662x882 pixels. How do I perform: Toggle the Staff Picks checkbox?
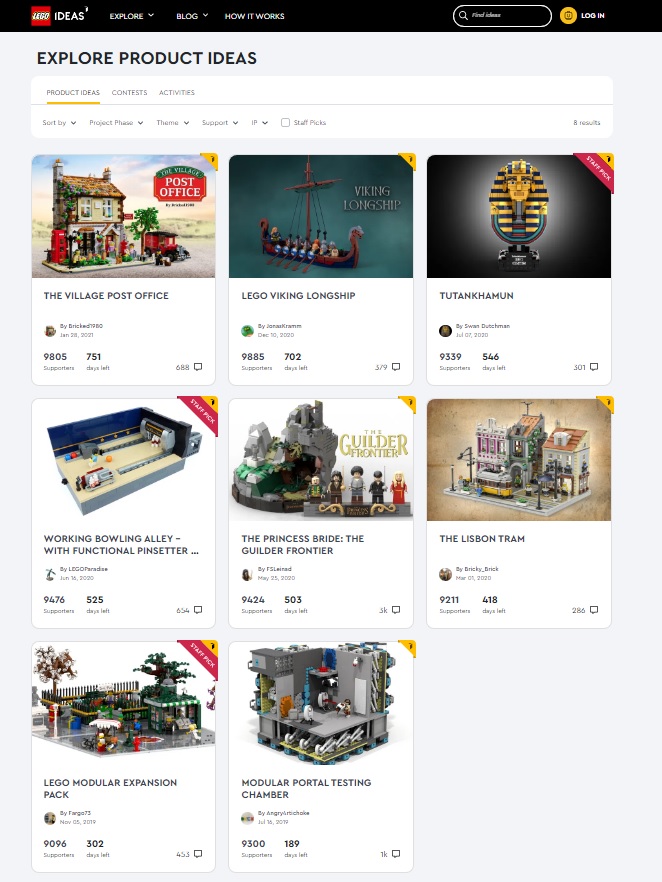tap(285, 123)
